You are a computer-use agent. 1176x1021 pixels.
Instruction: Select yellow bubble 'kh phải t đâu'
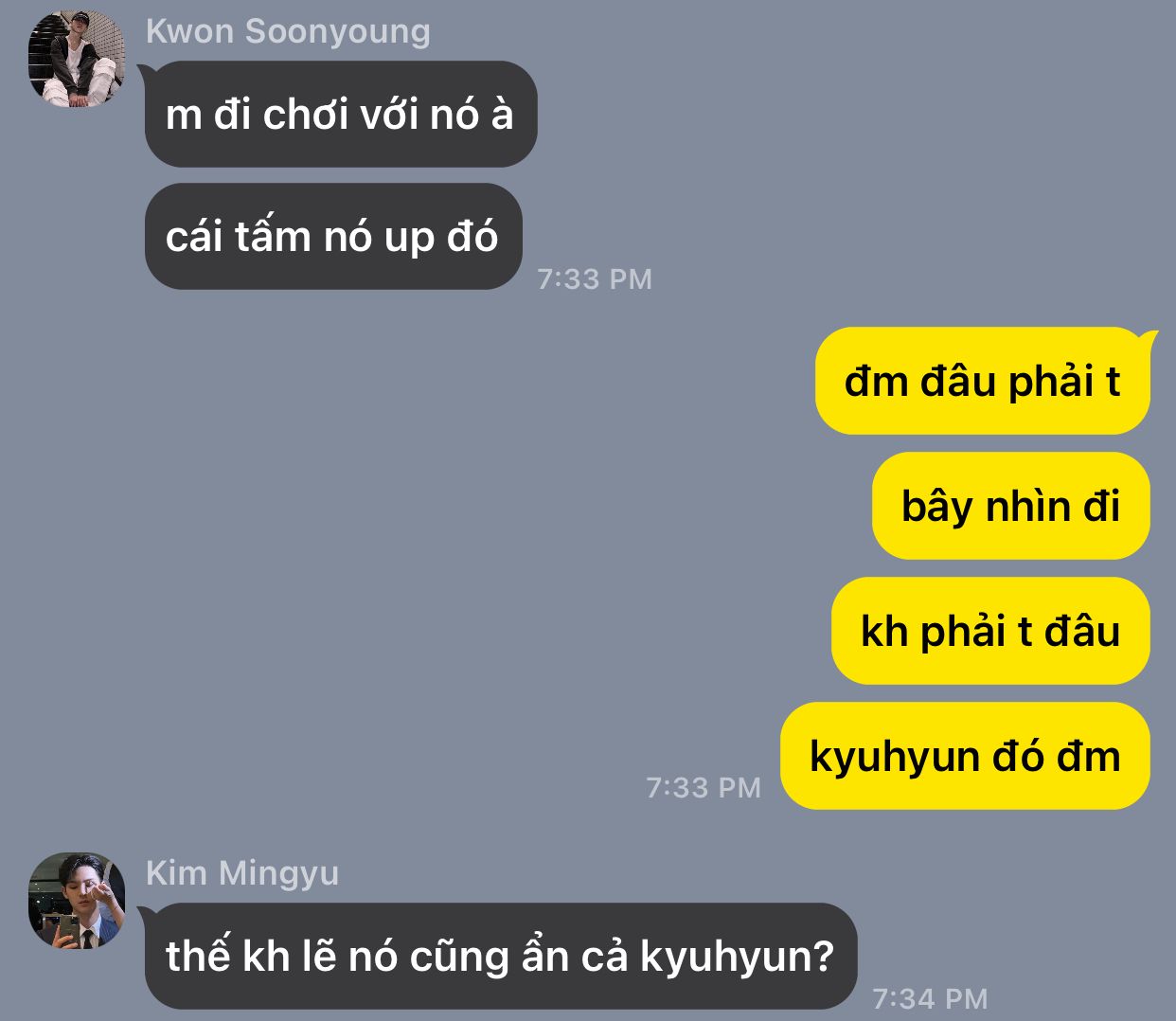(990, 631)
